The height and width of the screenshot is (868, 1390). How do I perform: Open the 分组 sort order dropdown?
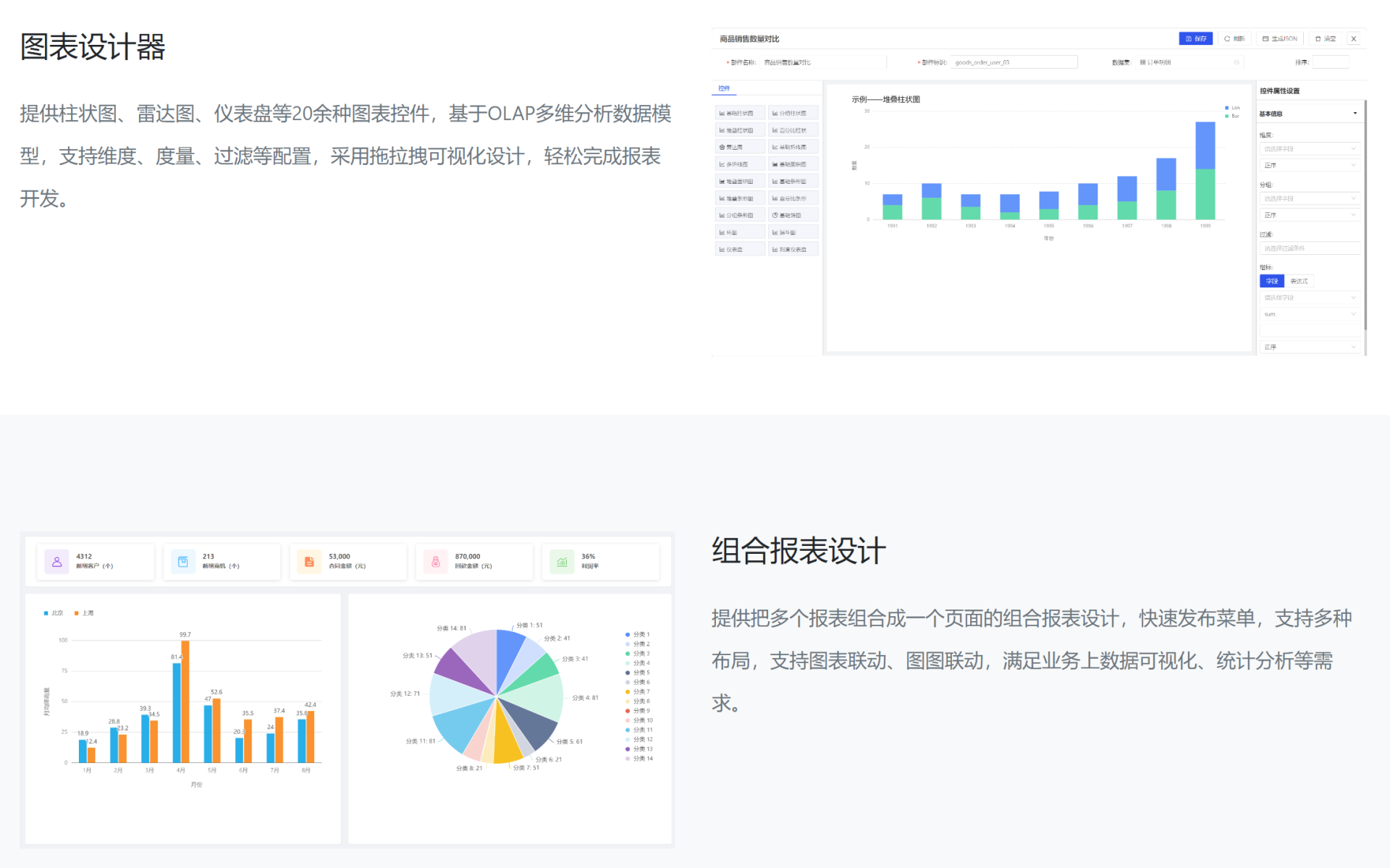coord(1310,215)
